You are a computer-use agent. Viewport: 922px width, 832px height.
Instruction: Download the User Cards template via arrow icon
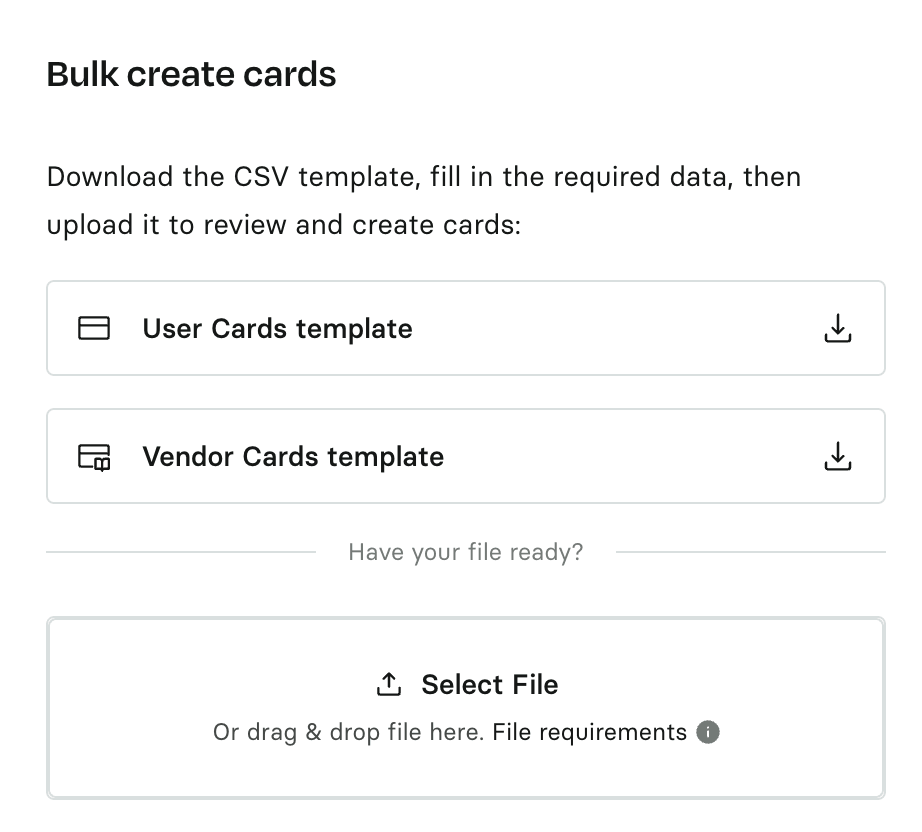tap(837, 328)
